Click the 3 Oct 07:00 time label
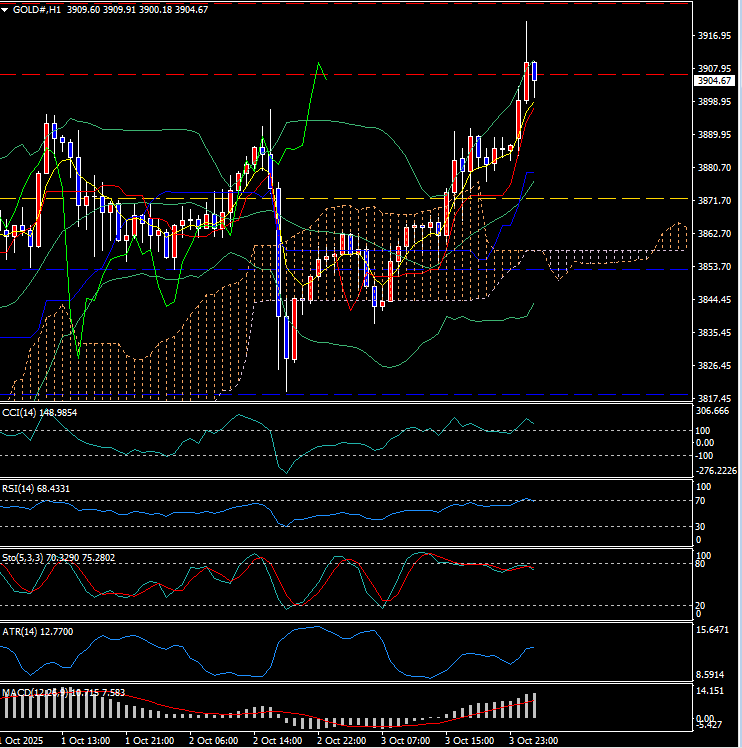This screenshot has width=742, height=748. click(x=406, y=741)
